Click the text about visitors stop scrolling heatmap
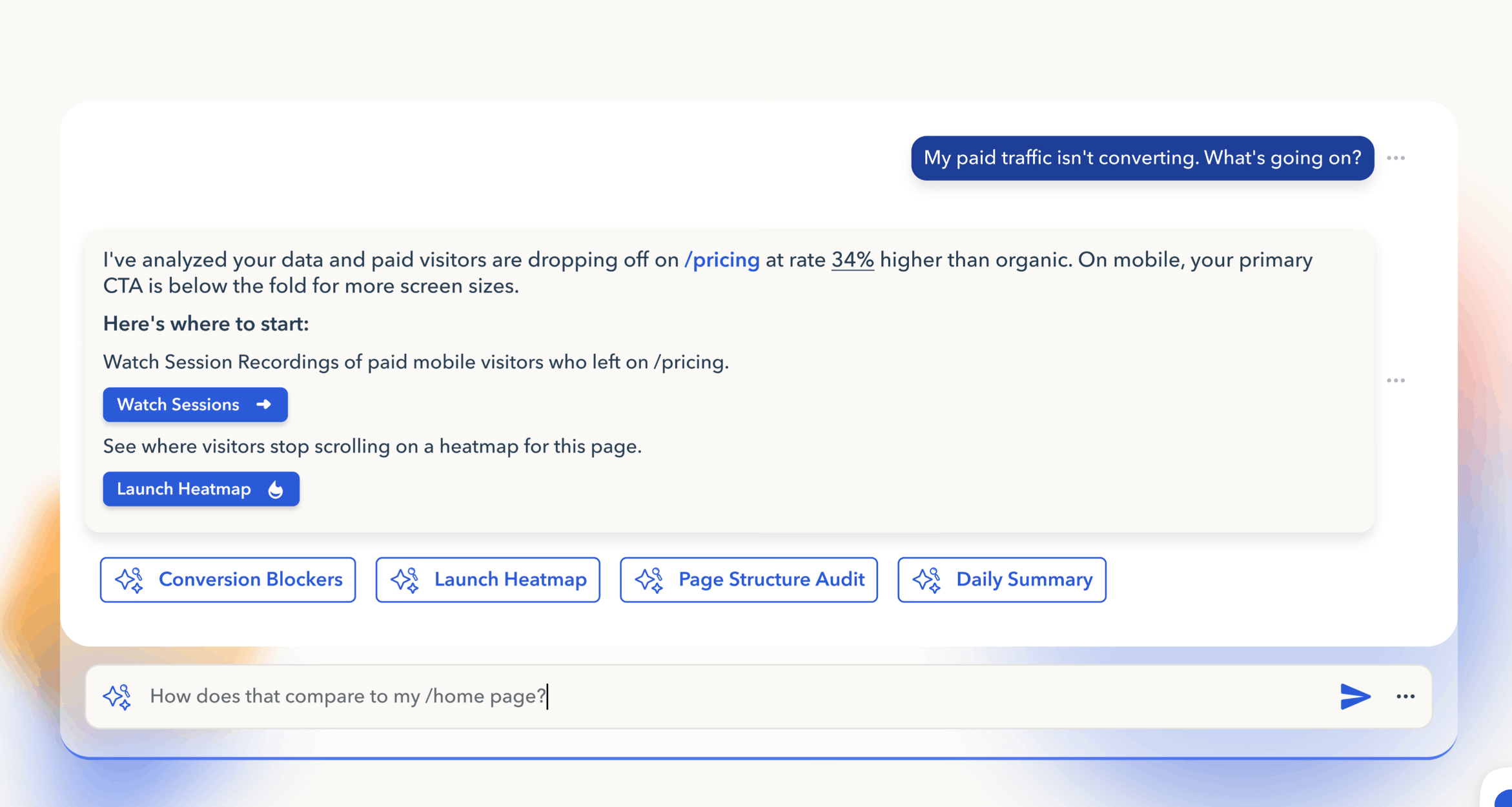This screenshot has height=807, width=1512. (373, 447)
